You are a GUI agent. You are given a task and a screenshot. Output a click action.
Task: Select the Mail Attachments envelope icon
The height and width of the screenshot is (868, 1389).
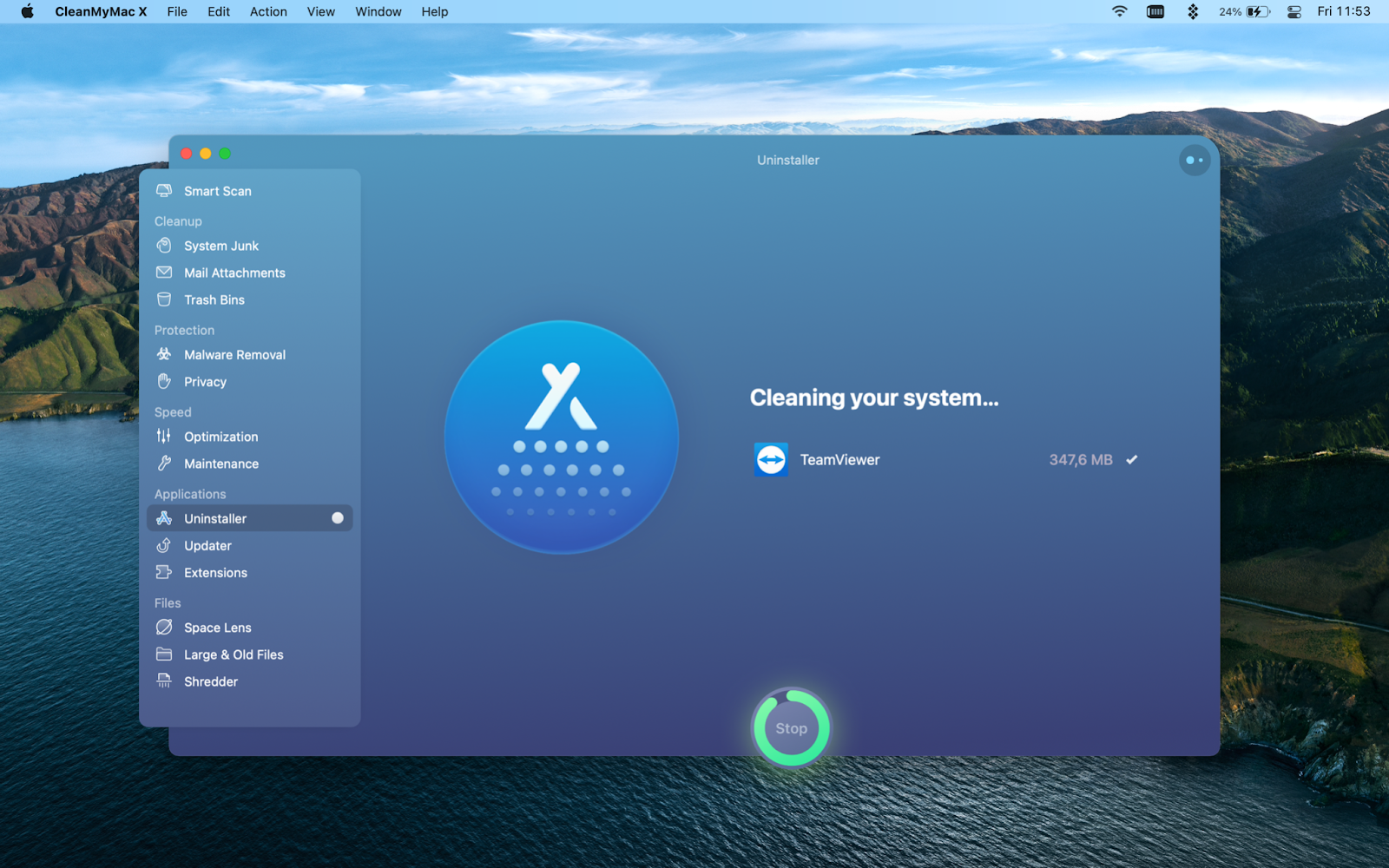(164, 273)
